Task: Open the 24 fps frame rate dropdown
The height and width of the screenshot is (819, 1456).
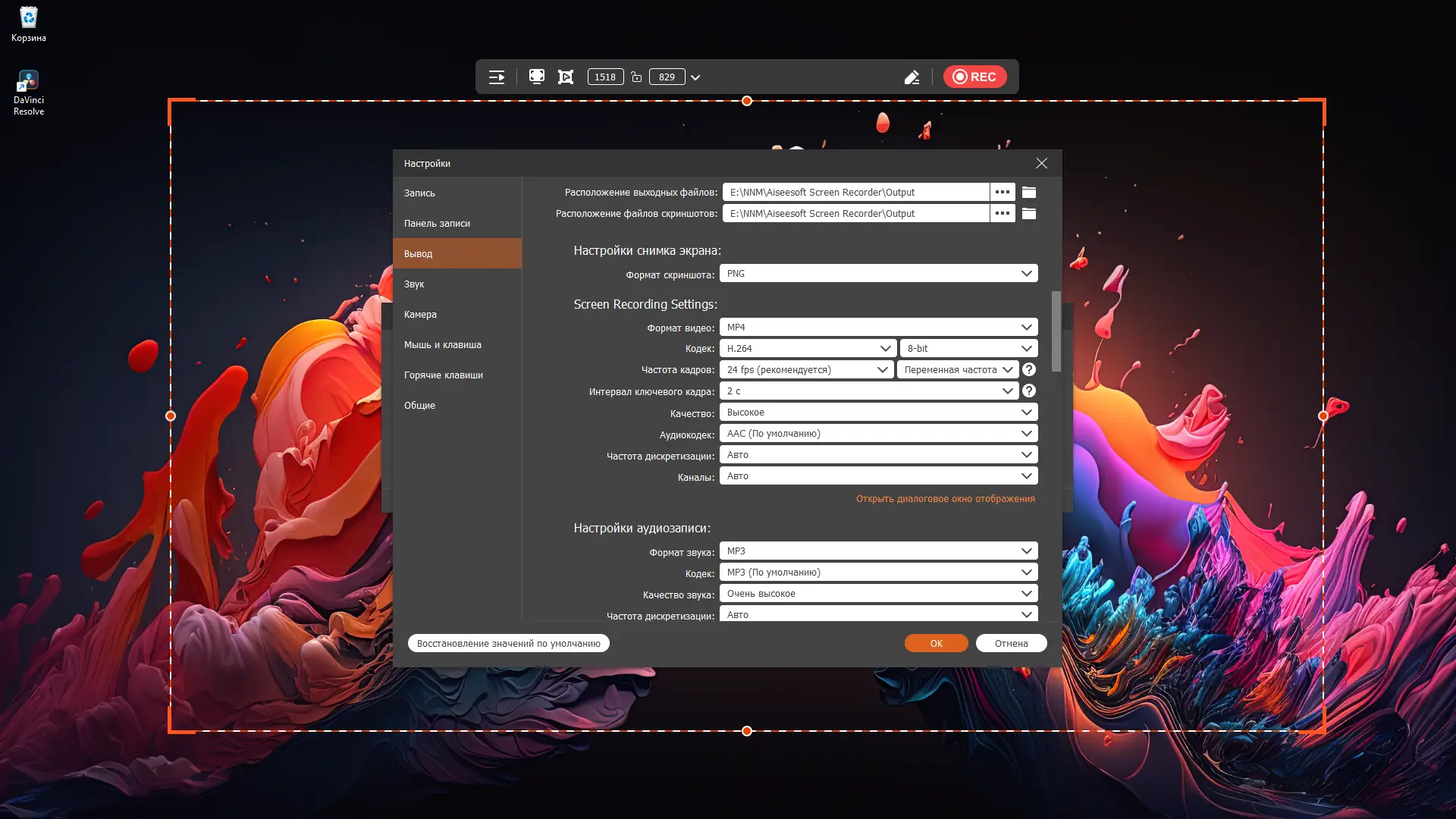Action: tap(806, 369)
